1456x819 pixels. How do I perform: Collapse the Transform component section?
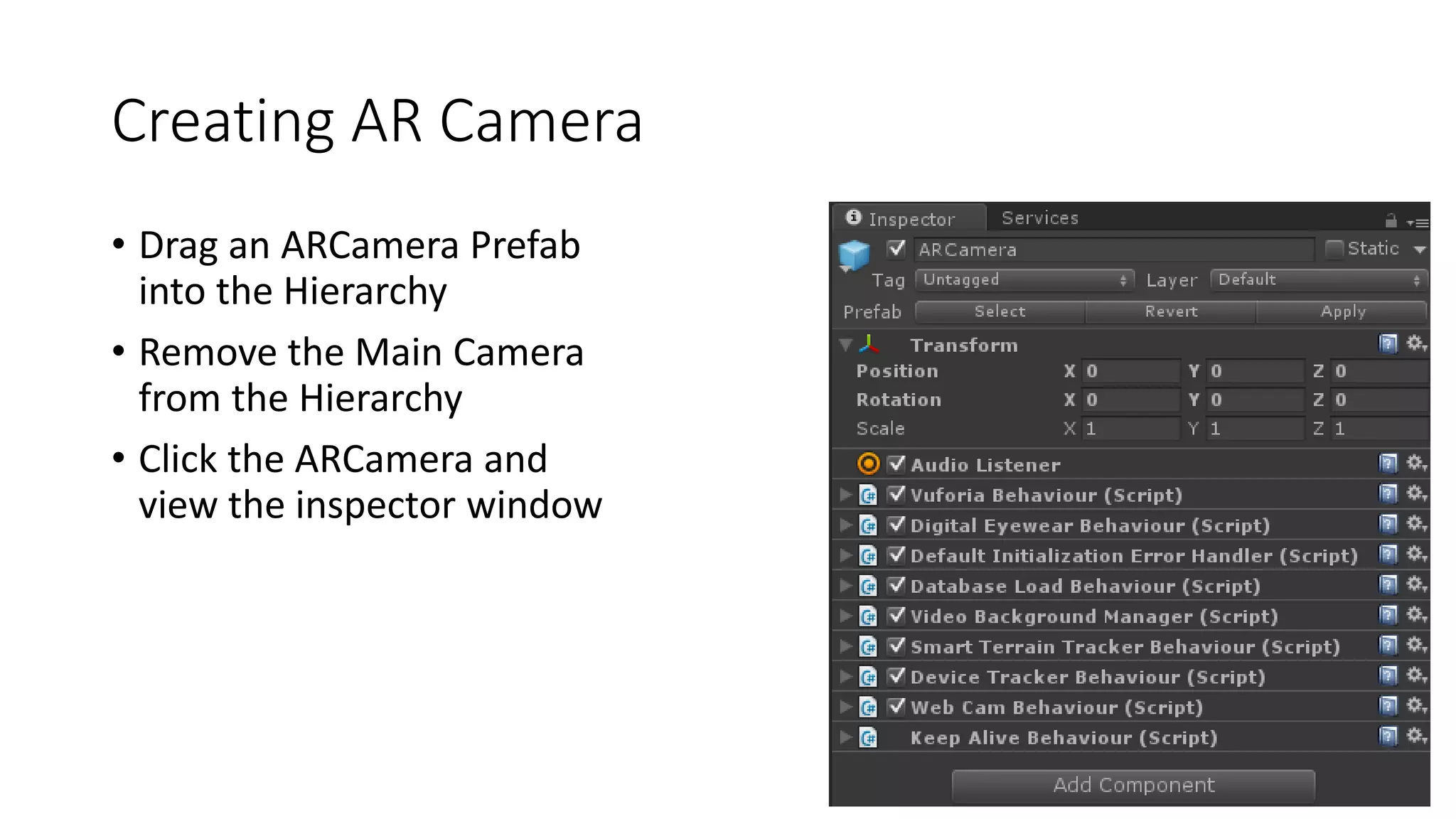(x=845, y=345)
